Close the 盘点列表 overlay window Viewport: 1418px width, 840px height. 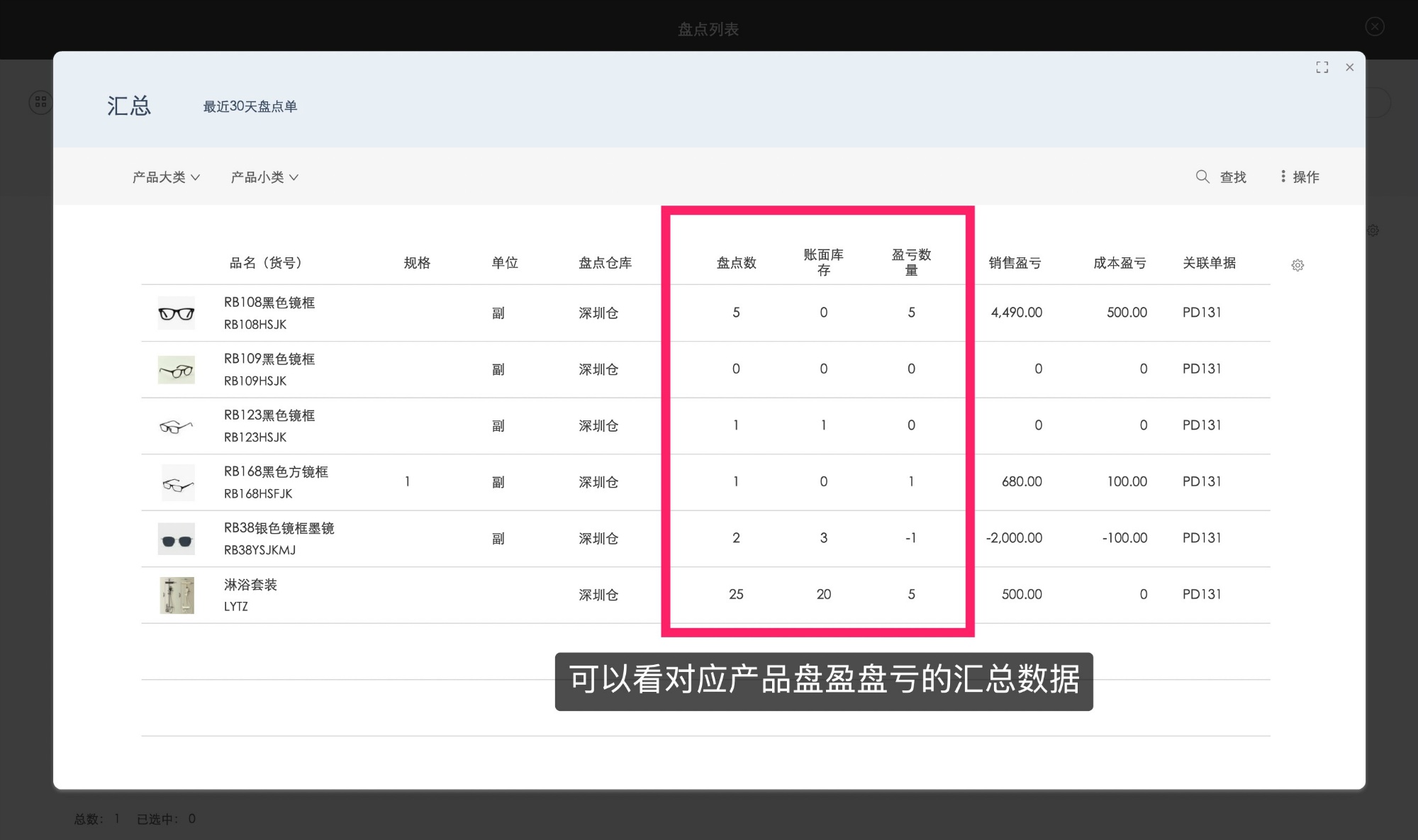pyautogui.click(x=1374, y=26)
